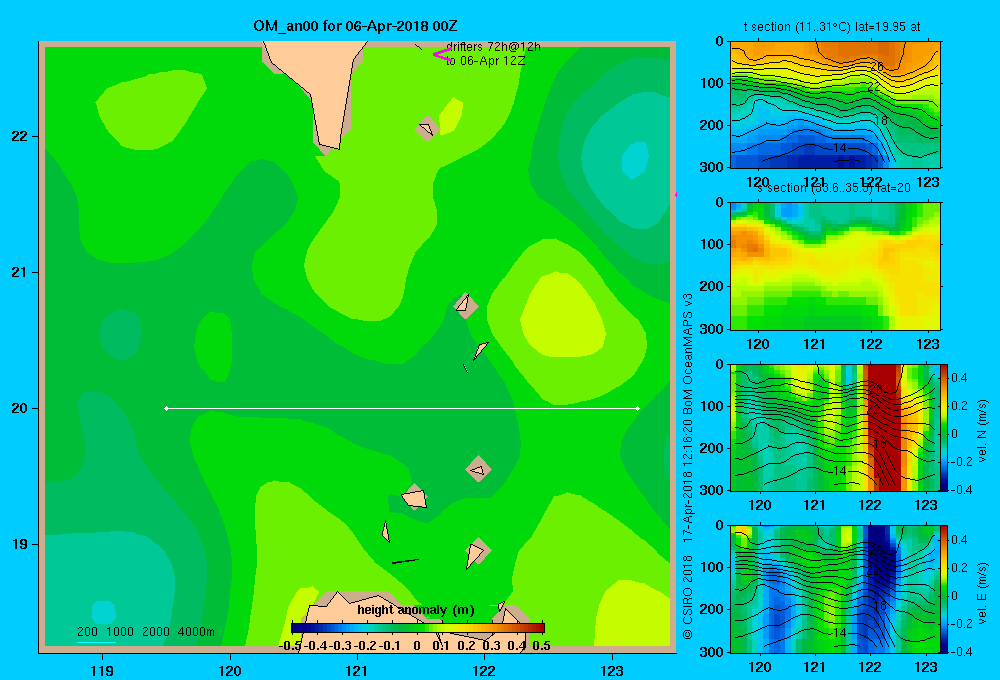Click latitude label 22 on map axis

tap(20, 136)
